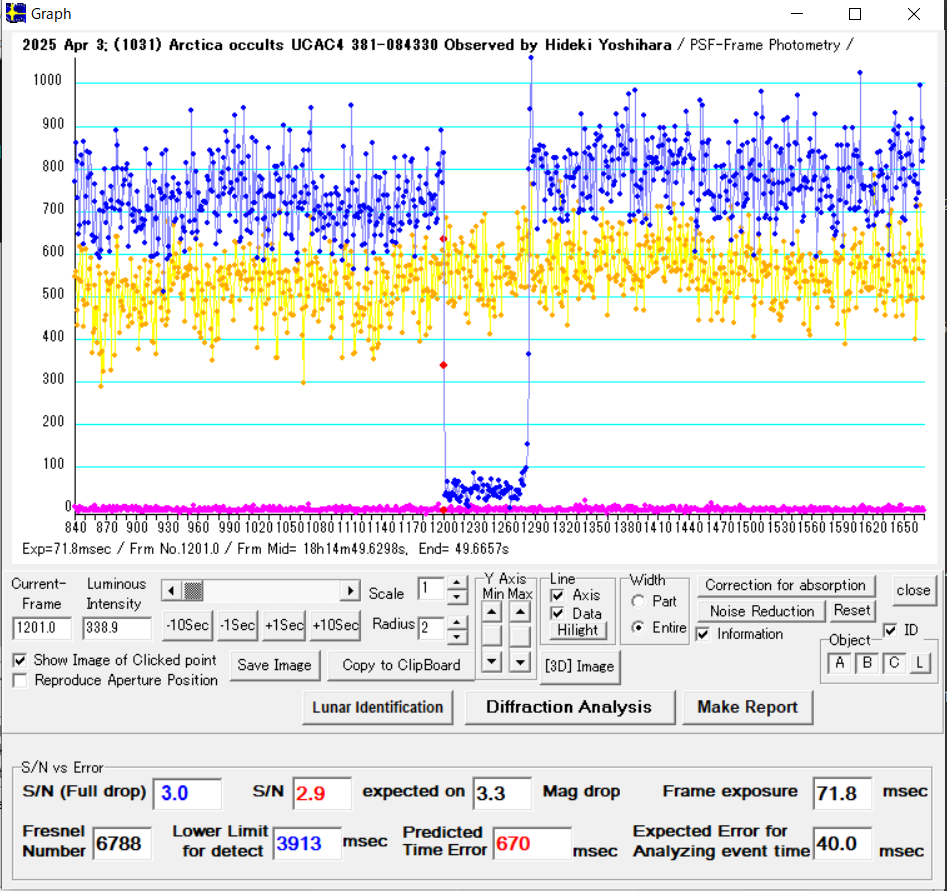Select the Part width radio button

(638, 601)
